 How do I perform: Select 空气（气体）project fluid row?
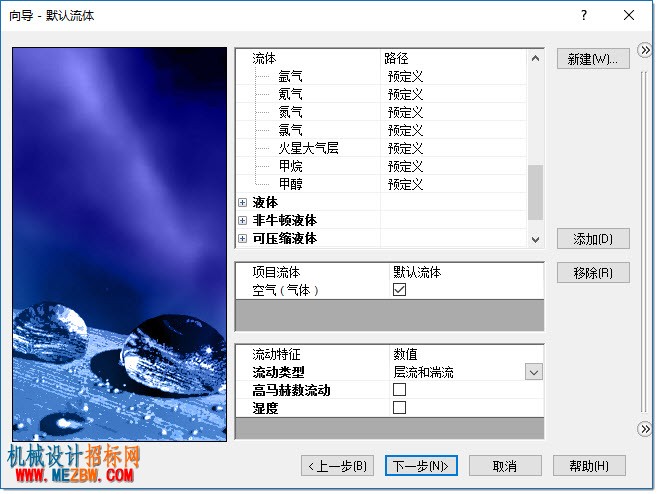[389, 290]
